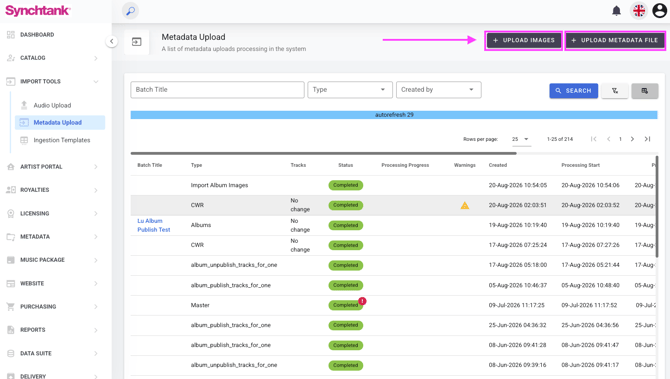Clear filters using the filter-off button

(x=615, y=91)
